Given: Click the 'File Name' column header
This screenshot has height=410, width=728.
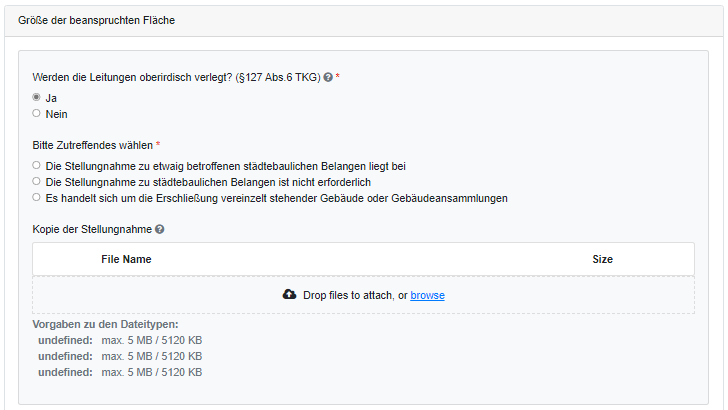Looking at the screenshot, I should [x=126, y=259].
